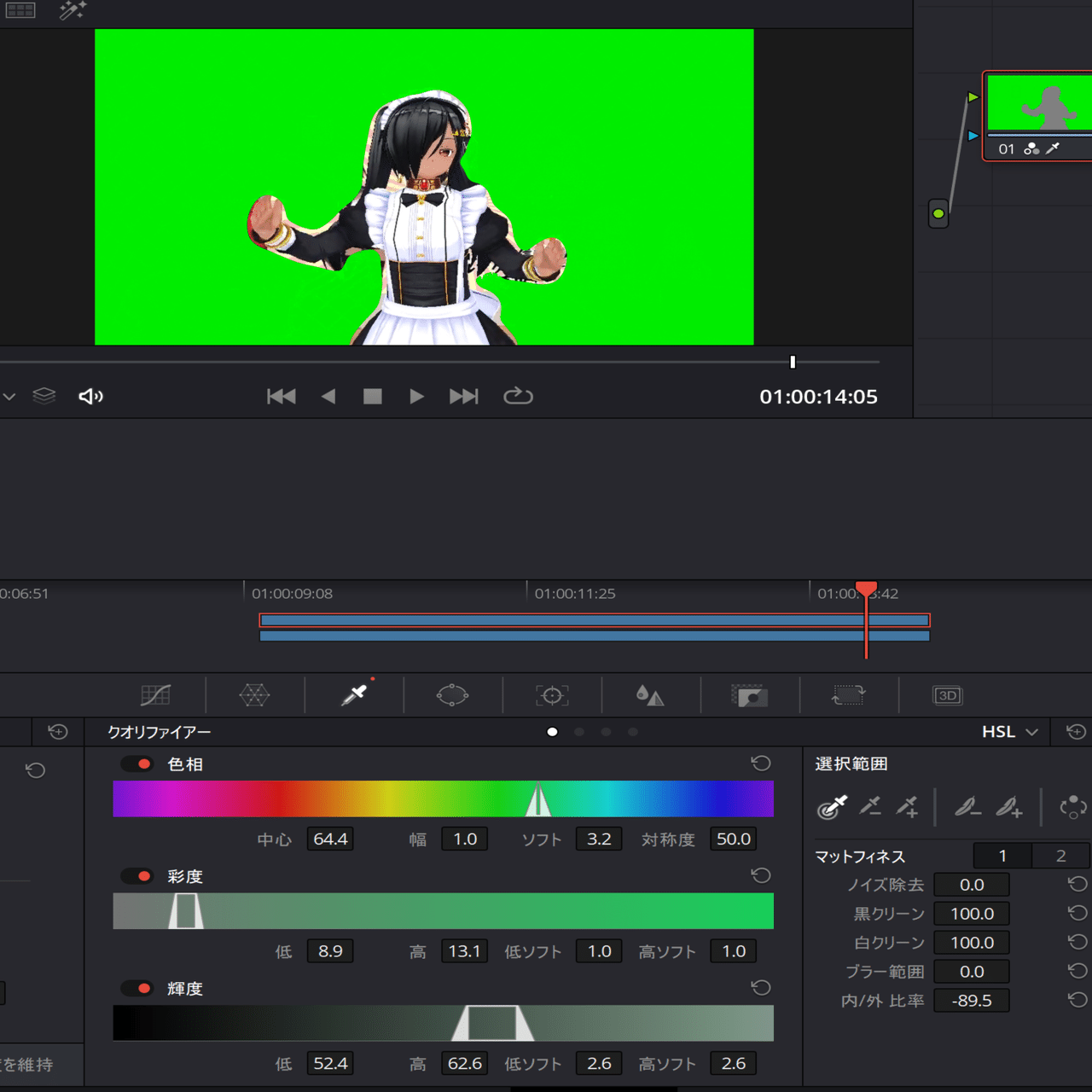Open the Key palette icon
The height and width of the screenshot is (1092, 1092).
750,696
